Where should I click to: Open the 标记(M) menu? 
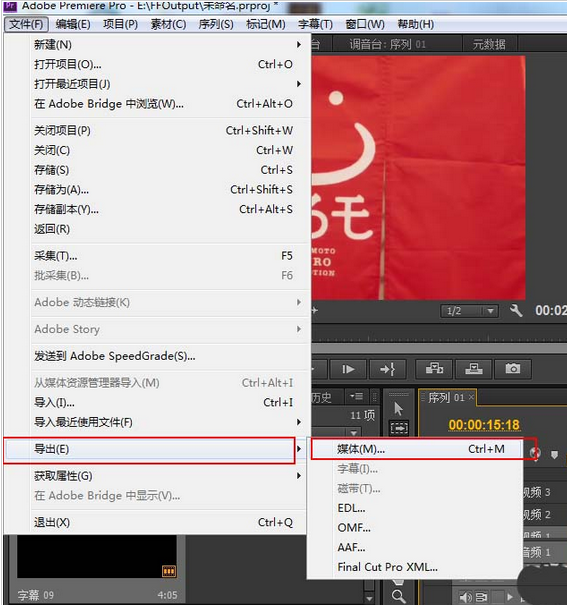point(266,24)
